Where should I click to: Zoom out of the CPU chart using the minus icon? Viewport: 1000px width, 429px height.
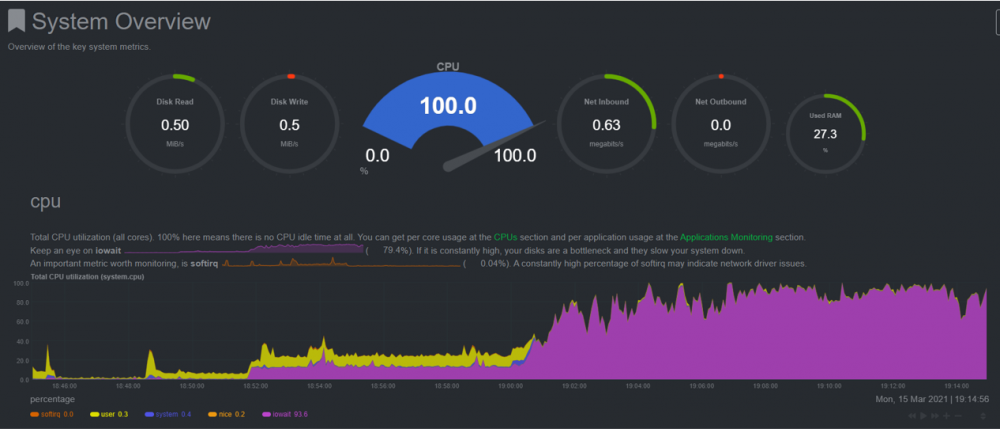tap(959, 416)
